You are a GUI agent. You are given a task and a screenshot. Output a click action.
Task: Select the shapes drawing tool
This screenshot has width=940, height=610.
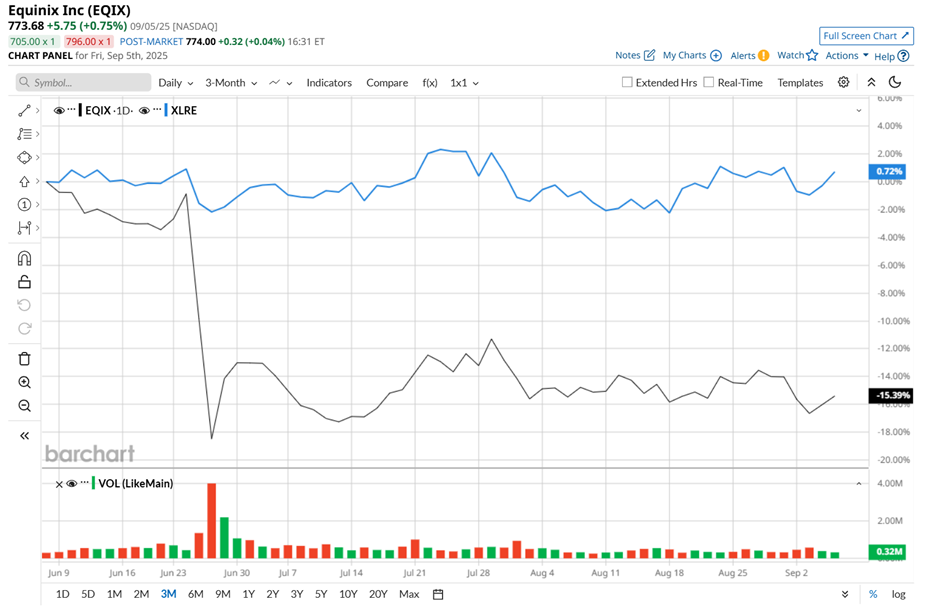(24, 158)
